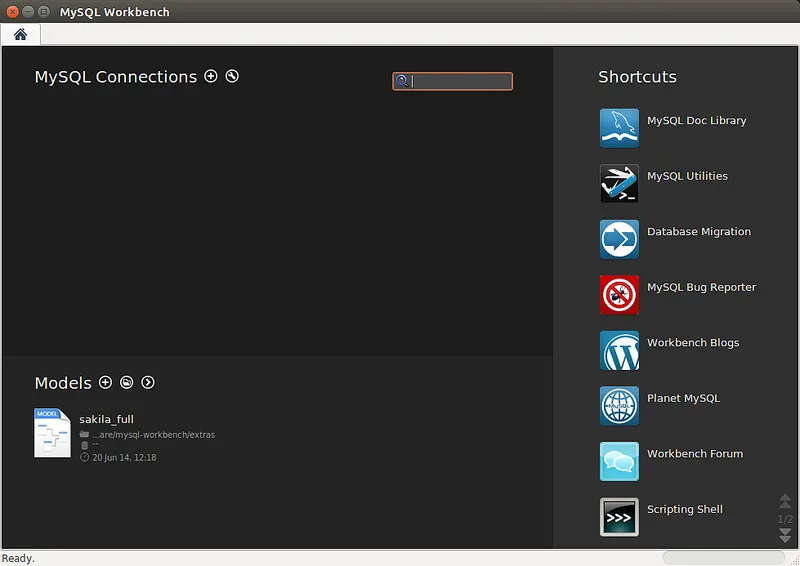Add a new MySQL connection

[211, 76]
